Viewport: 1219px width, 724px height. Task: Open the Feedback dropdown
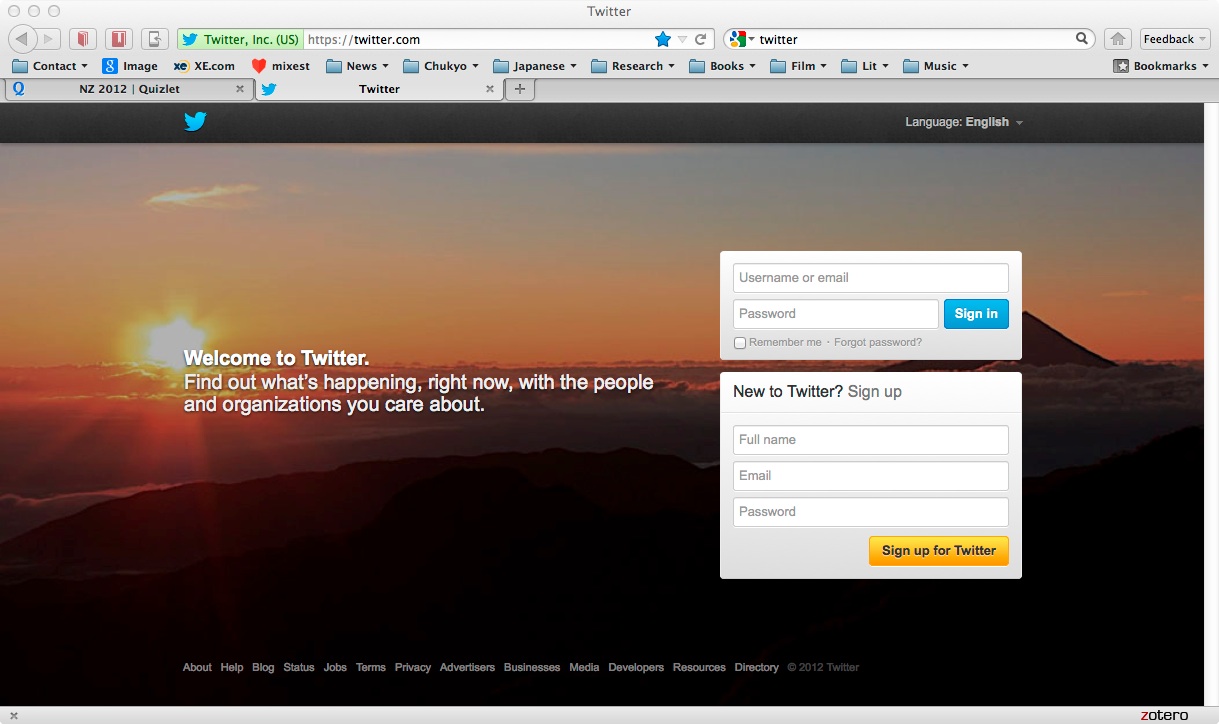1175,39
